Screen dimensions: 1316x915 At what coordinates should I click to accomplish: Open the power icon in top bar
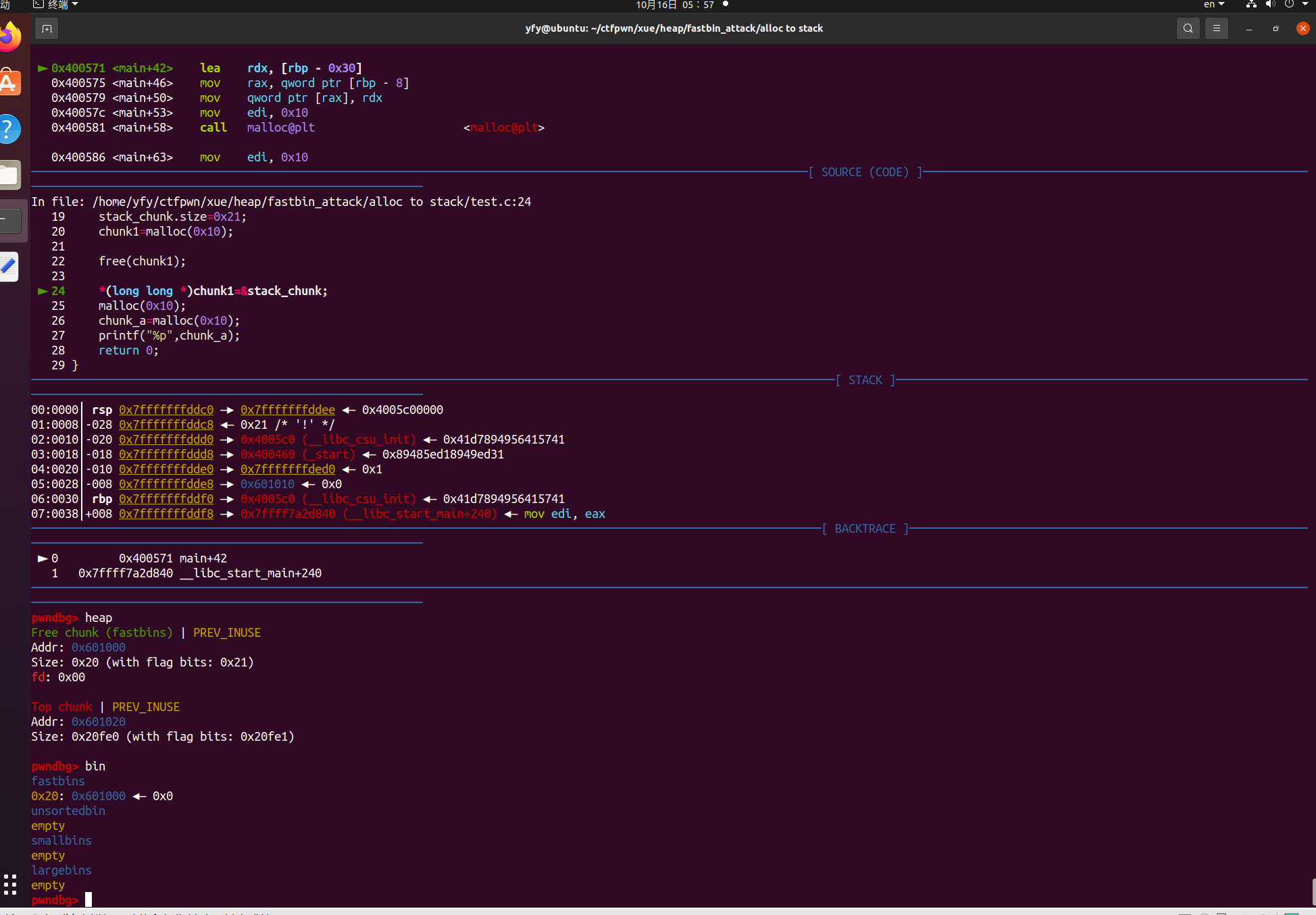tap(1289, 5)
